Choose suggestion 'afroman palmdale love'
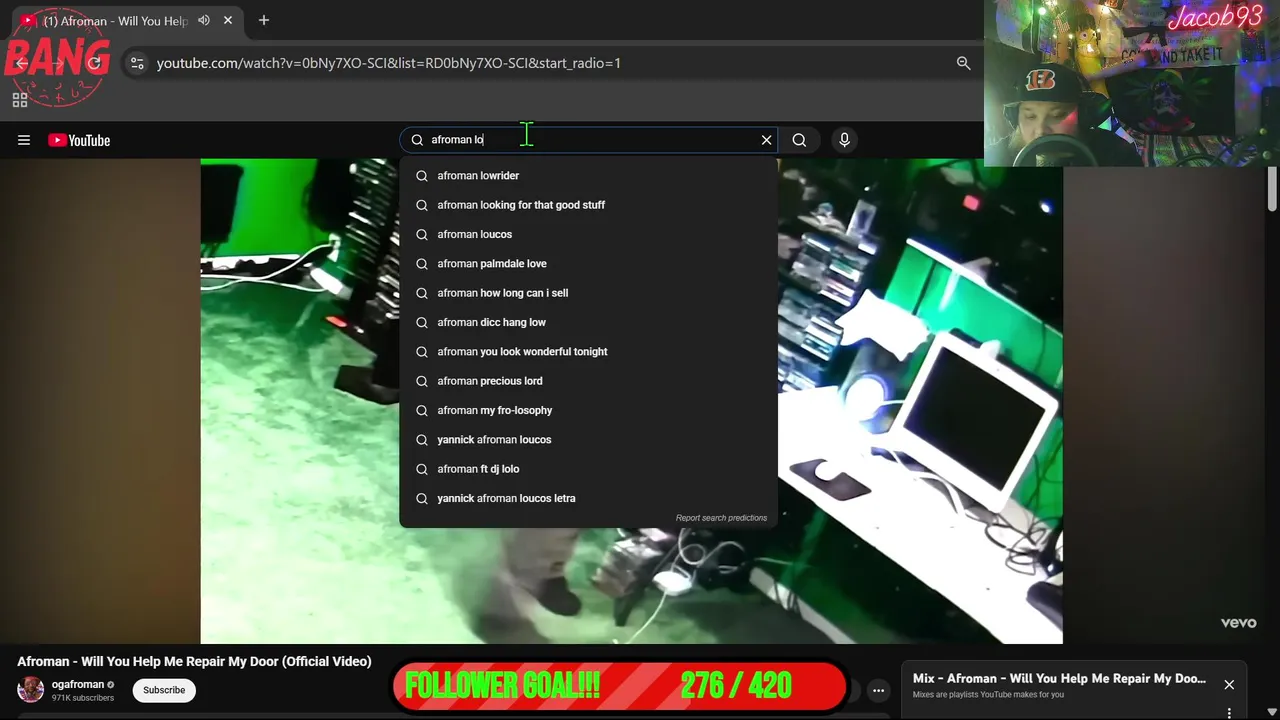Image resolution: width=1280 pixels, height=720 pixels. [x=588, y=264]
